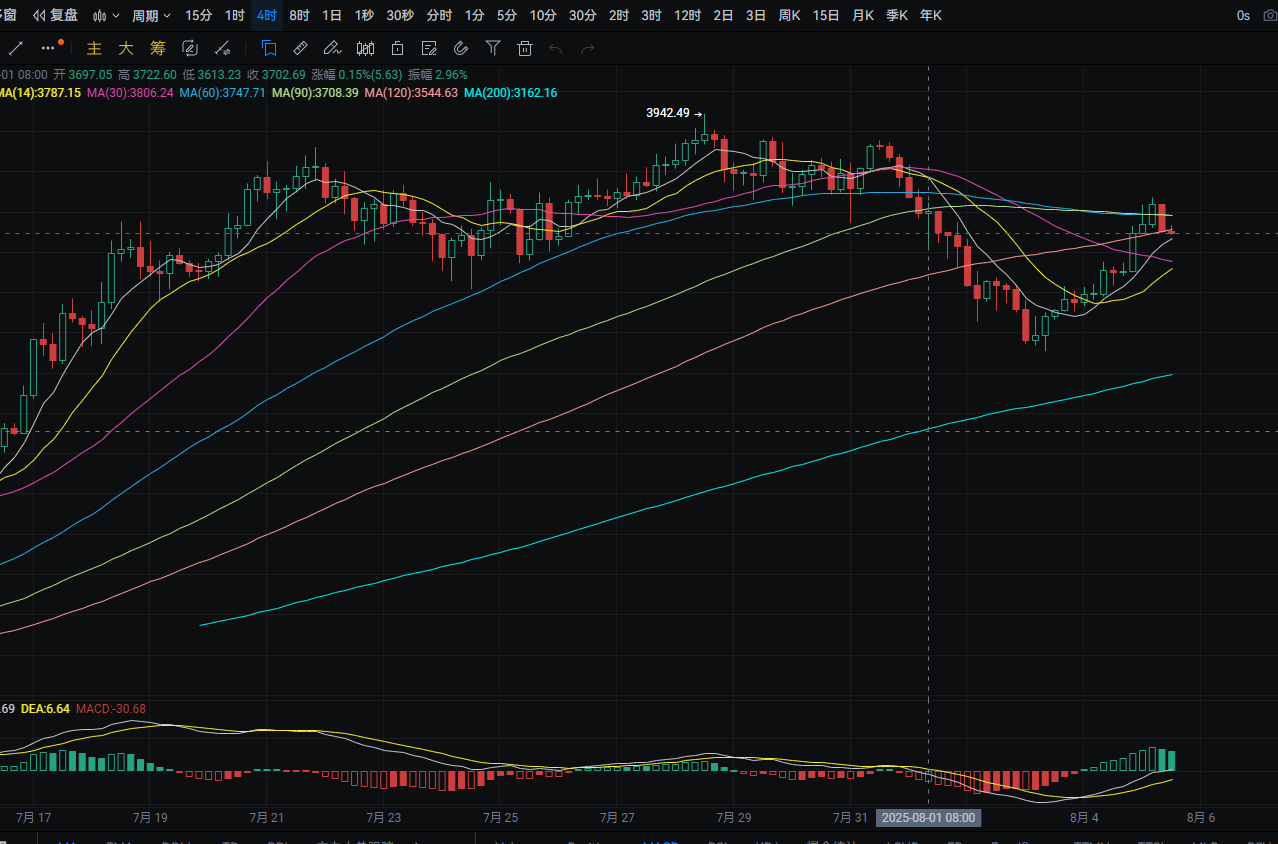
Task: Expand the 周期 period dropdown
Action: (x=151, y=15)
